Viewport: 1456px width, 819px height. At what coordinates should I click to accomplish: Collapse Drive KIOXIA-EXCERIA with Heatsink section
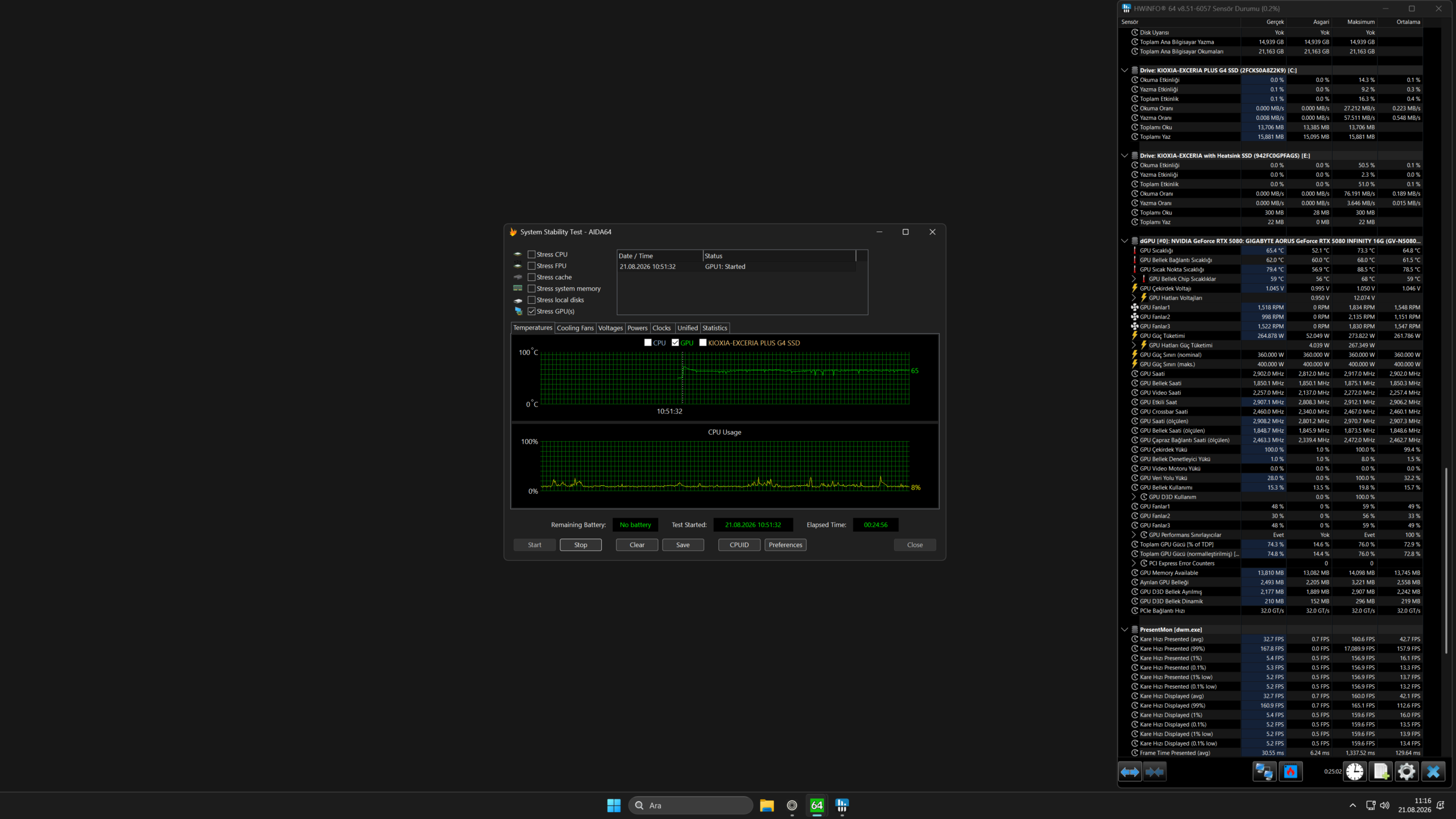pyautogui.click(x=1124, y=156)
